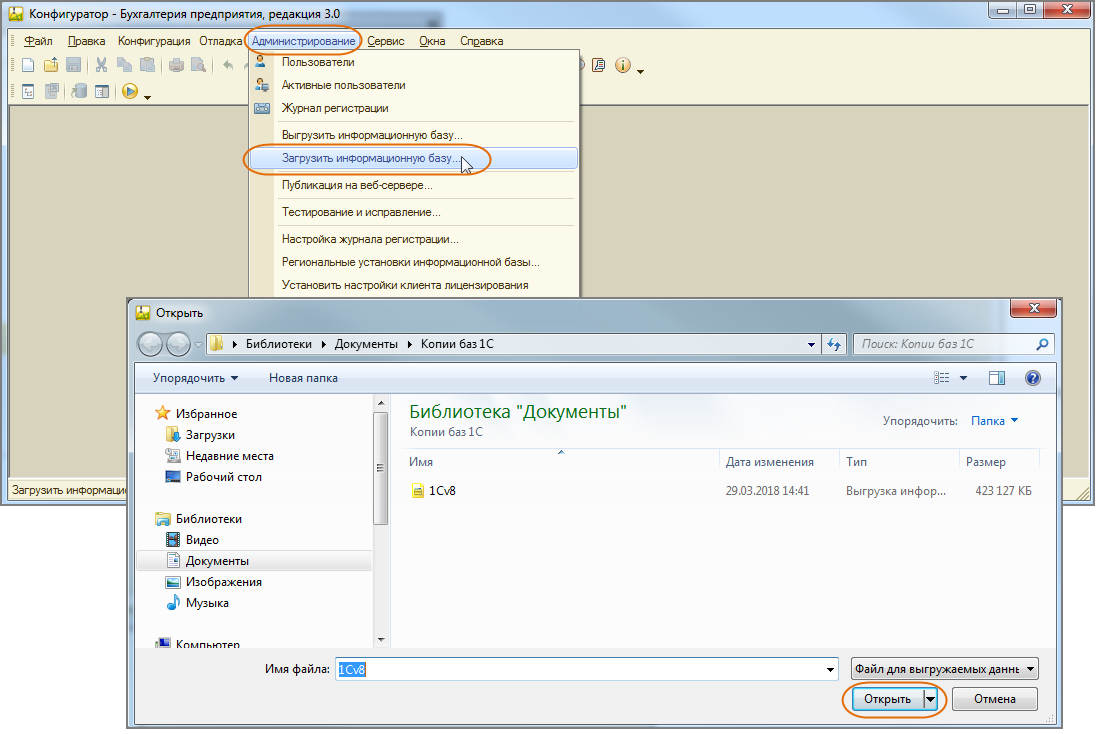Click Документы in the breadcrumb path

click(366, 344)
